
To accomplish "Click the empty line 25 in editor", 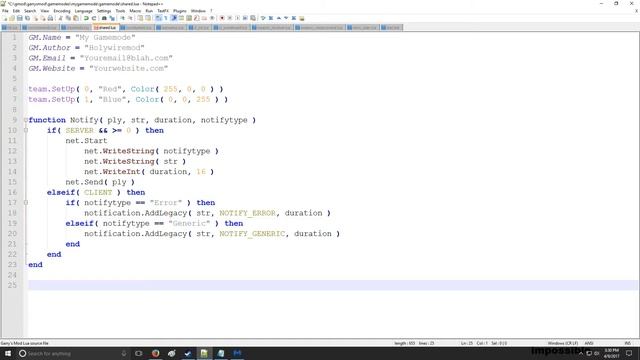I will [333, 285].
